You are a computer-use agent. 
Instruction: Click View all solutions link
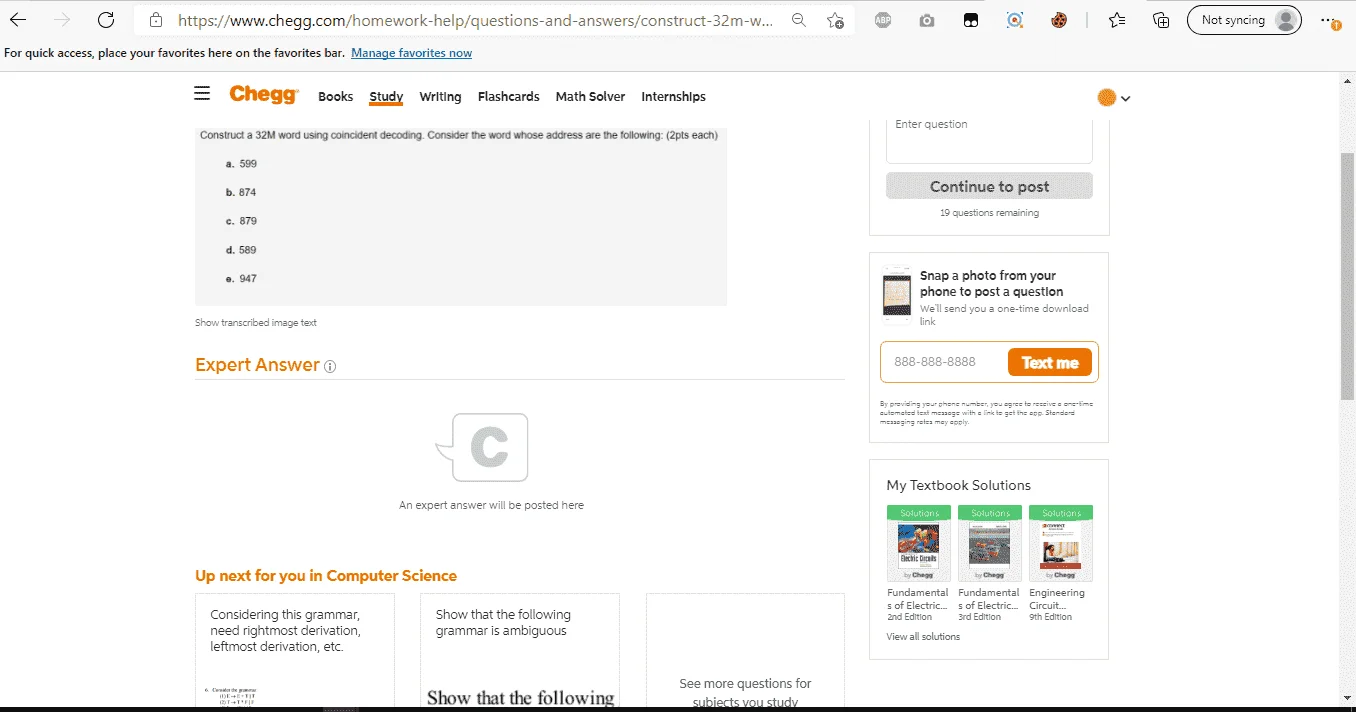(923, 637)
